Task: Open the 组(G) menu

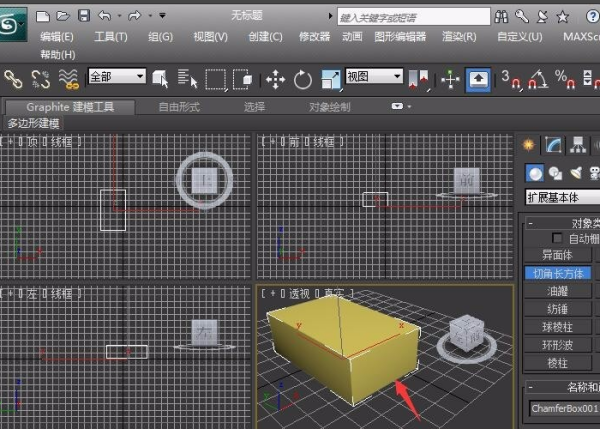Action: pos(160,37)
